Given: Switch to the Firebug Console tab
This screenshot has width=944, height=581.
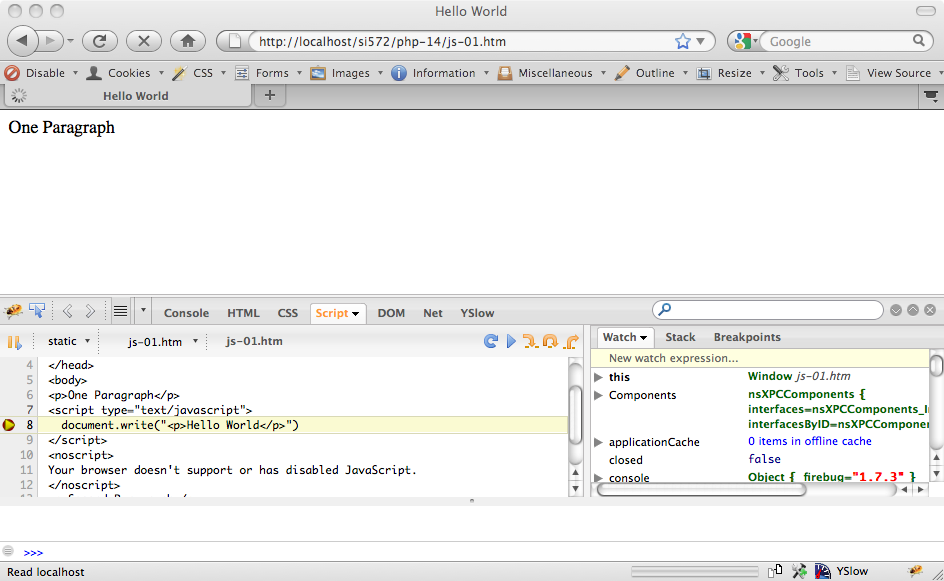Looking at the screenshot, I should 186,313.
